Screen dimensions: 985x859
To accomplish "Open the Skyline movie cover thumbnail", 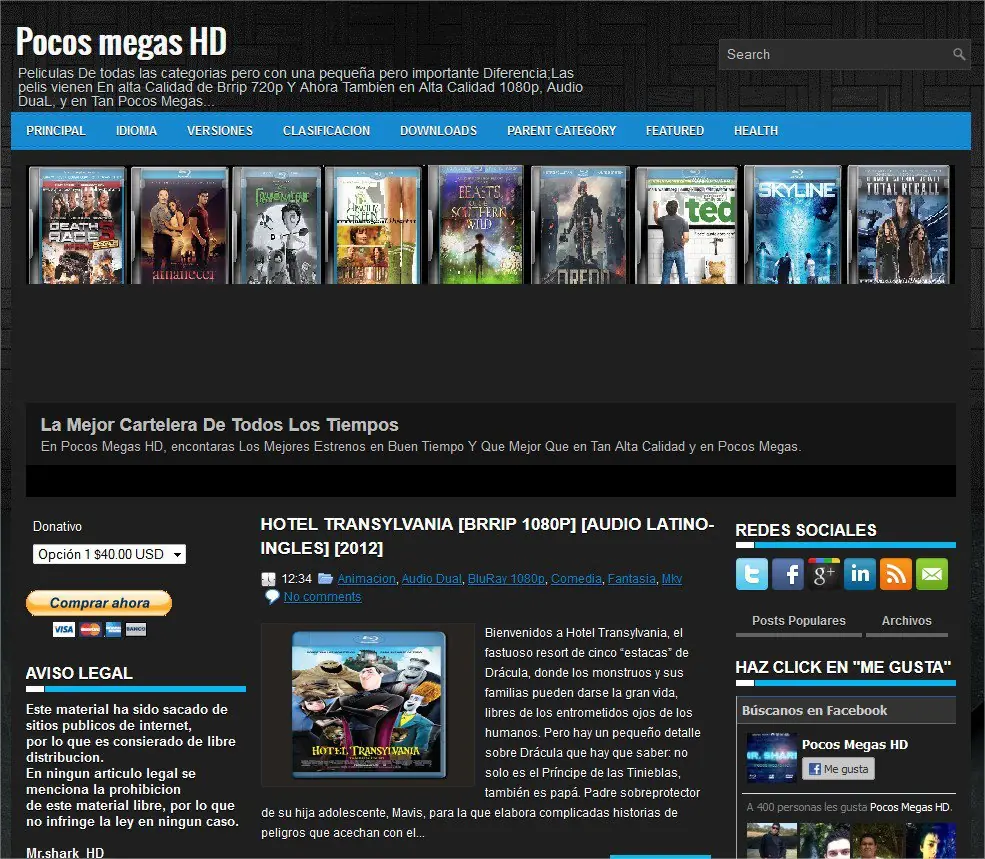I will pos(793,225).
